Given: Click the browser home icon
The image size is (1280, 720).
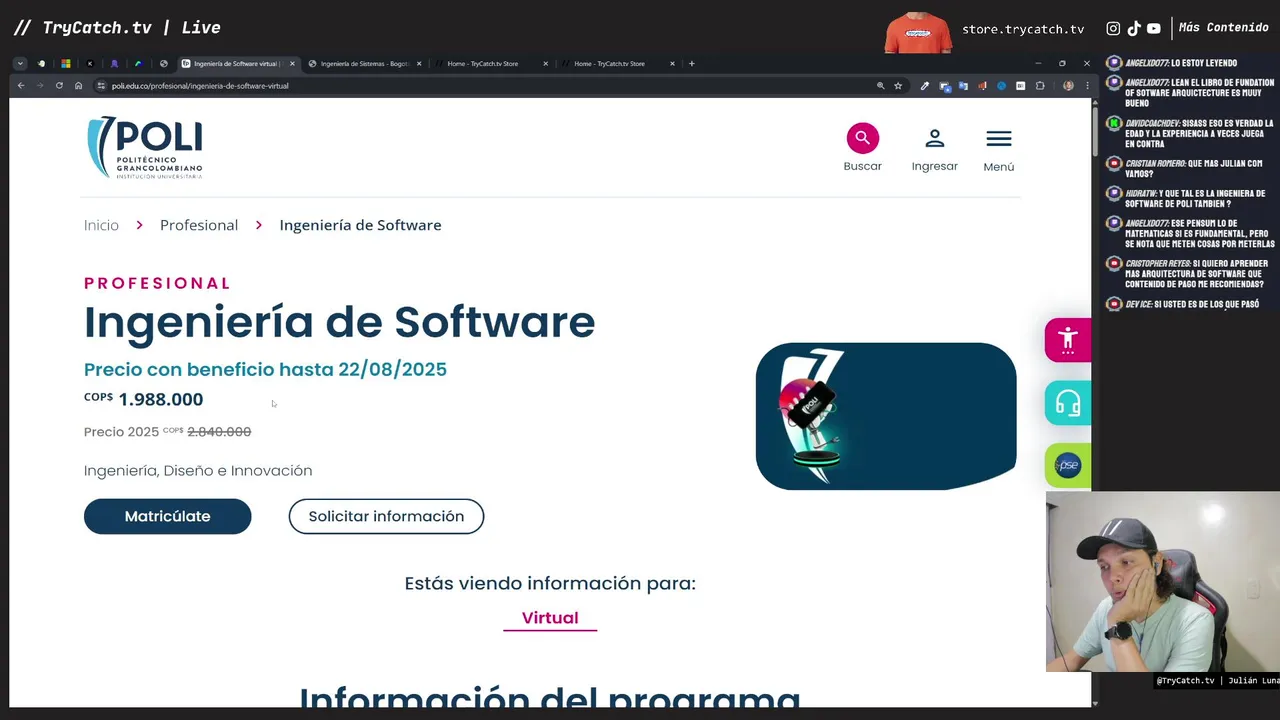Looking at the screenshot, I should (x=78, y=86).
